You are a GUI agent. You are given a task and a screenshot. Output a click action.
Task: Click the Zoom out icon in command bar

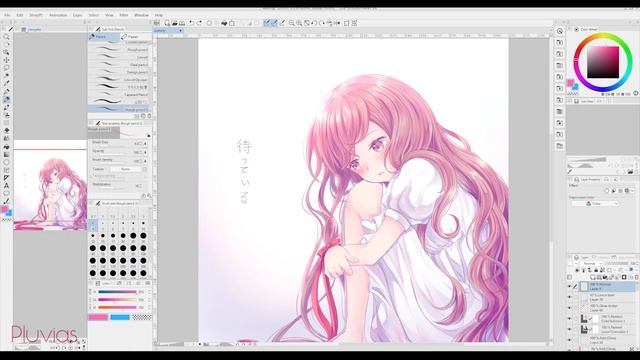291,23
